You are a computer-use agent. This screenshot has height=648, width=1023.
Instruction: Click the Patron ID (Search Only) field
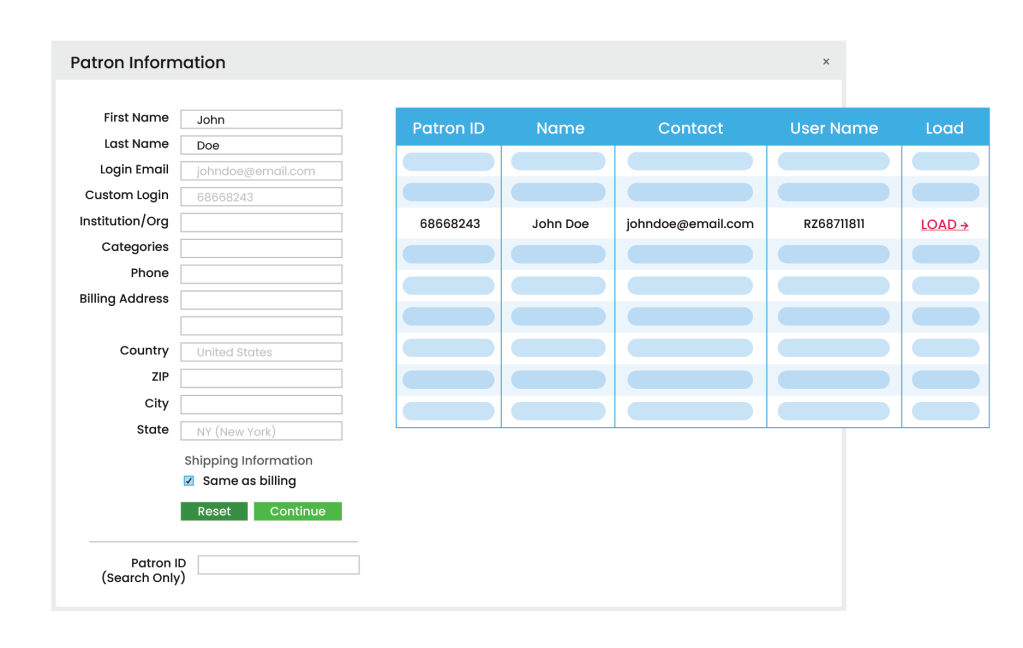279,564
